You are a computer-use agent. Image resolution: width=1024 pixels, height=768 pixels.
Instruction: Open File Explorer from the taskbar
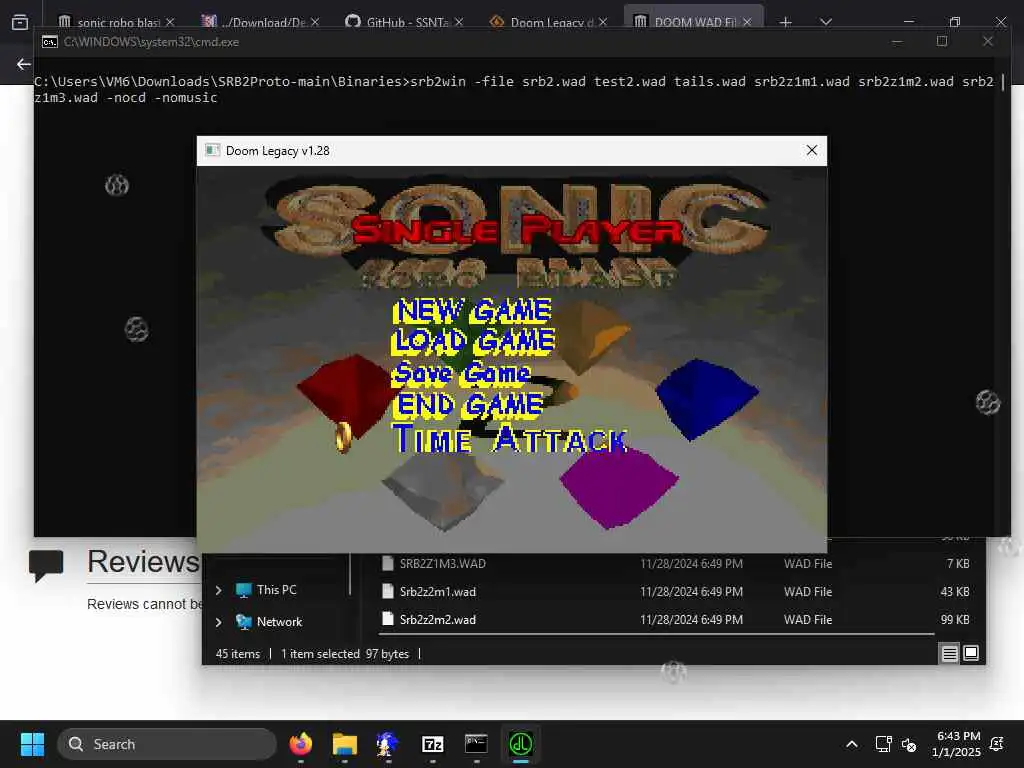344,744
